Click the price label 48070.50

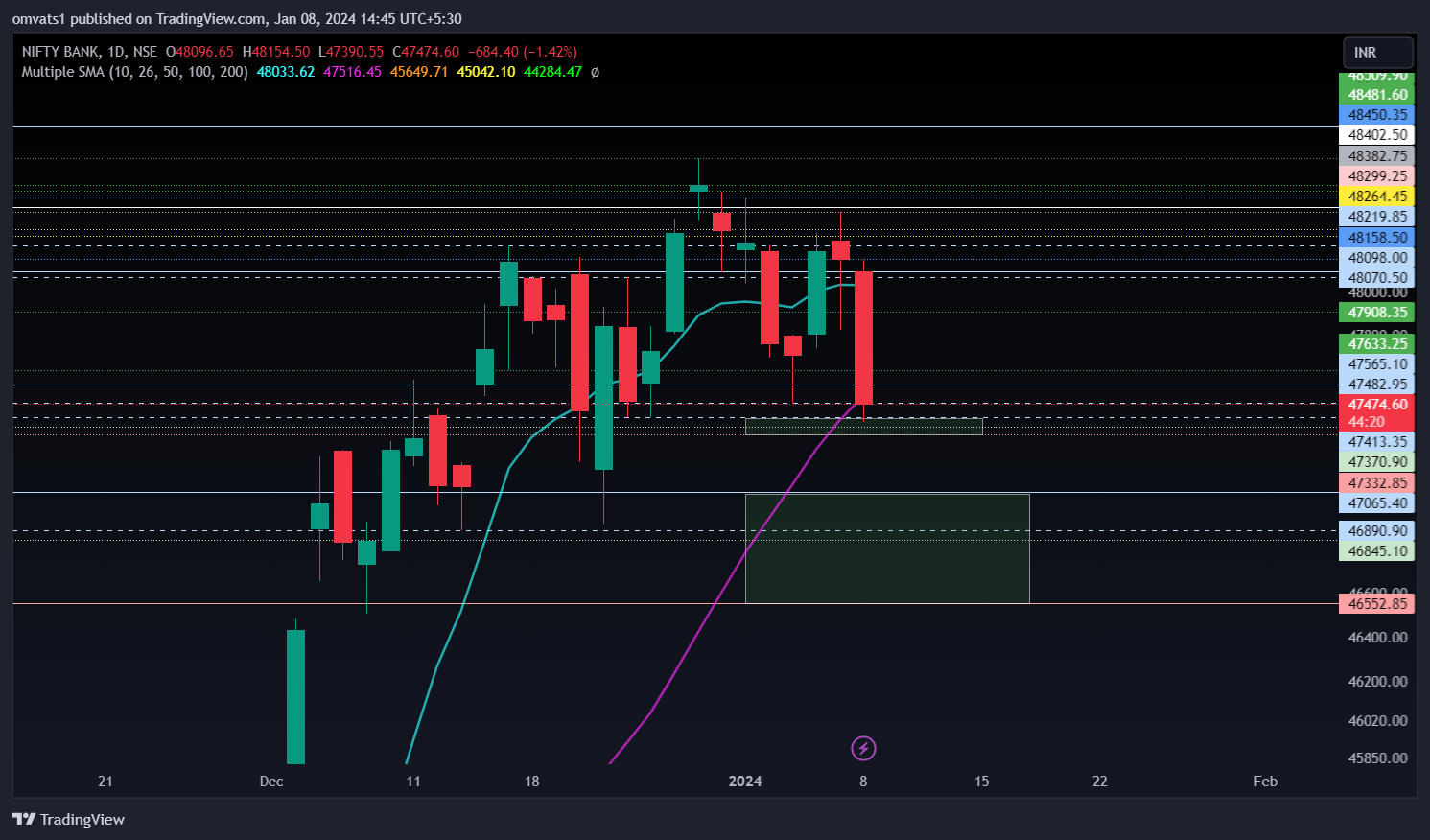tap(1377, 278)
